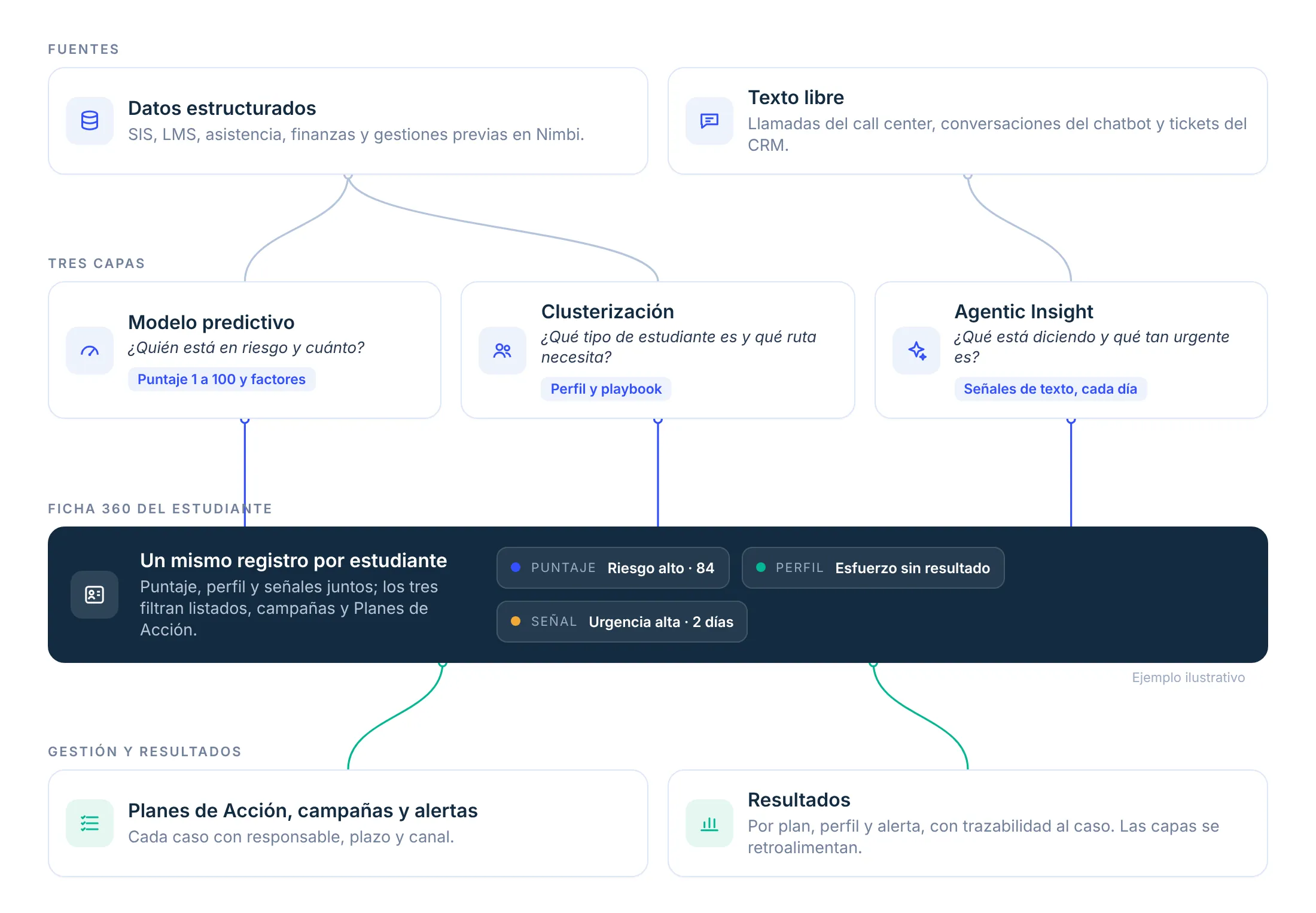
Task: Click the blue dot in the PUNTAJE chip
Action: [x=516, y=567]
